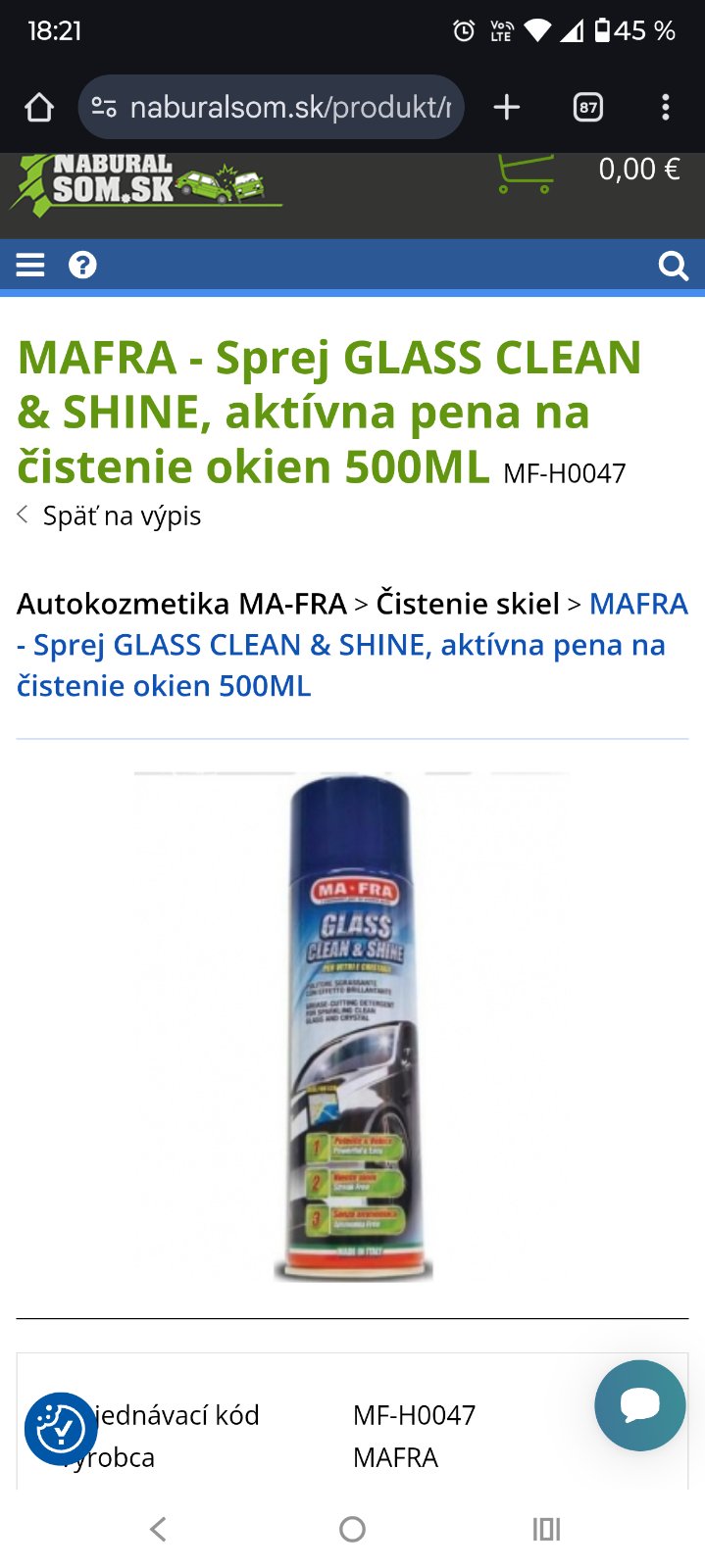Viewport: 705px width, 1568px height.
Task: Tap the Android back navigation button
Action: [x=158, y=1529]
